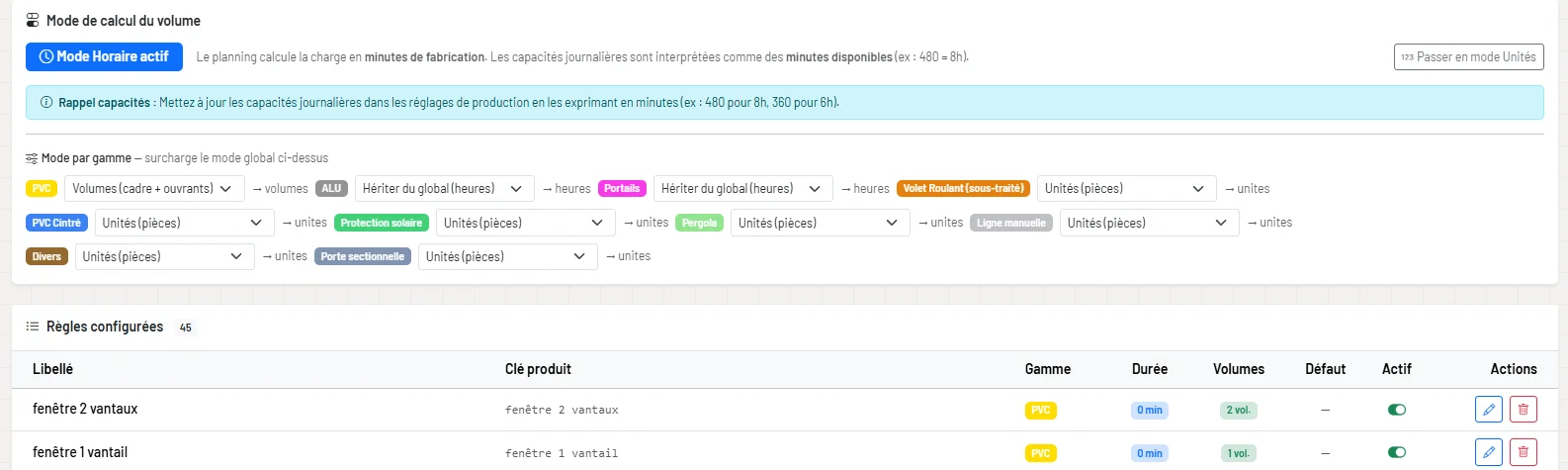Click the Libellé column header

[x=52, y=369]
